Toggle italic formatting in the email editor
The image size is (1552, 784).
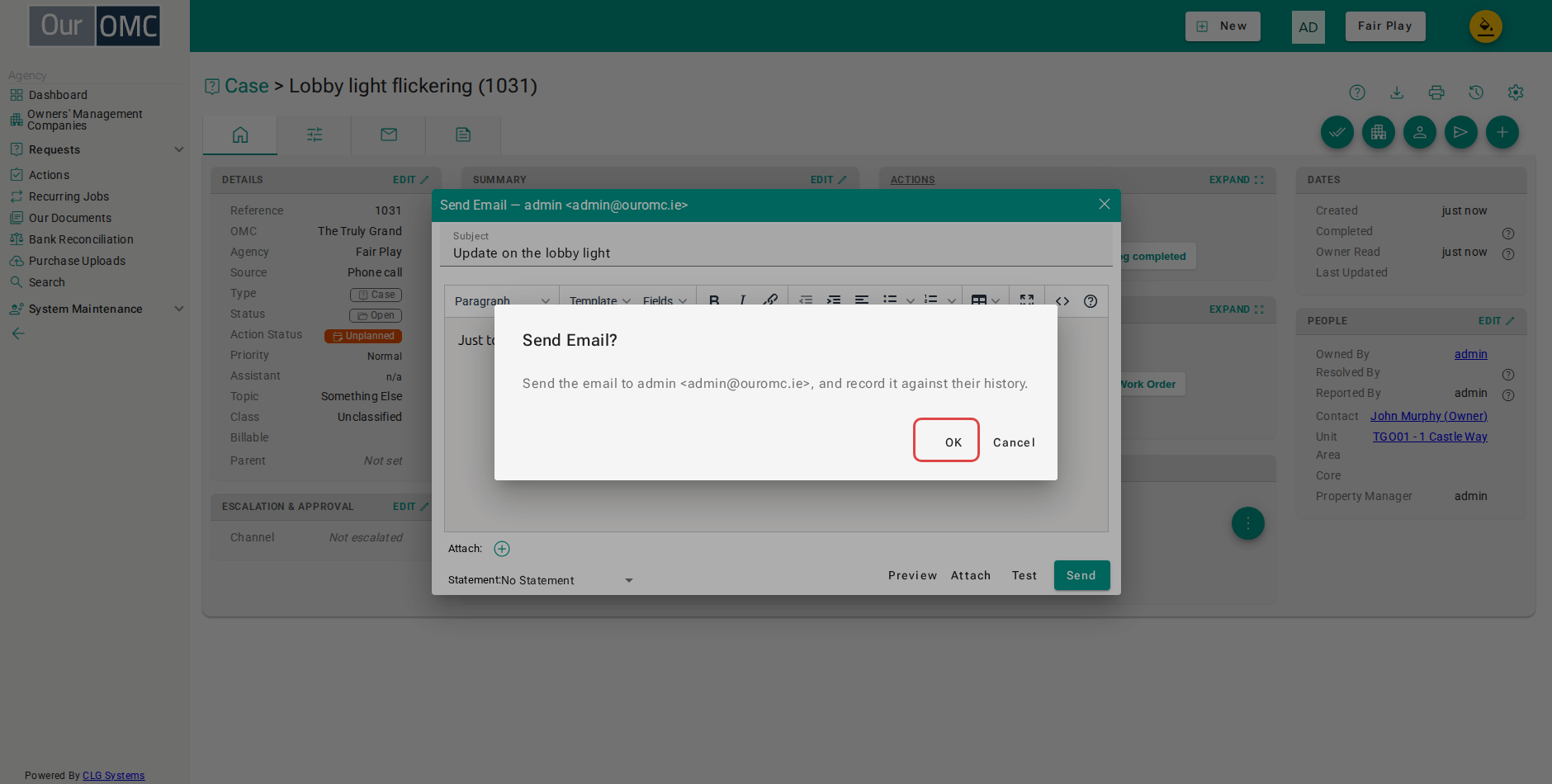pos(742,301)
